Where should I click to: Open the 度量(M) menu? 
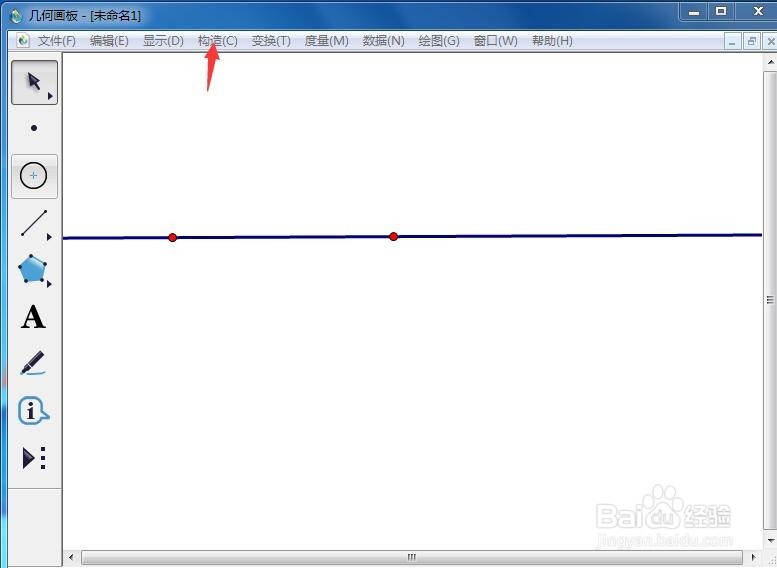[x=327, y=41]
